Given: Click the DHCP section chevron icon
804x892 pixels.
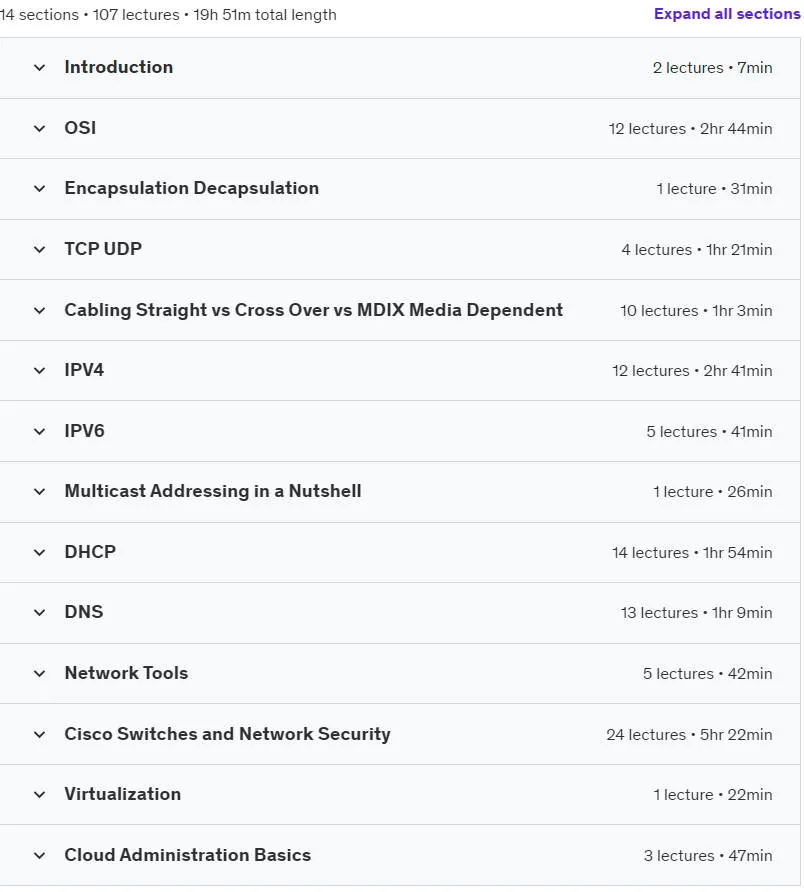Looking at the screenshot, I should click(x=39, y=552).
